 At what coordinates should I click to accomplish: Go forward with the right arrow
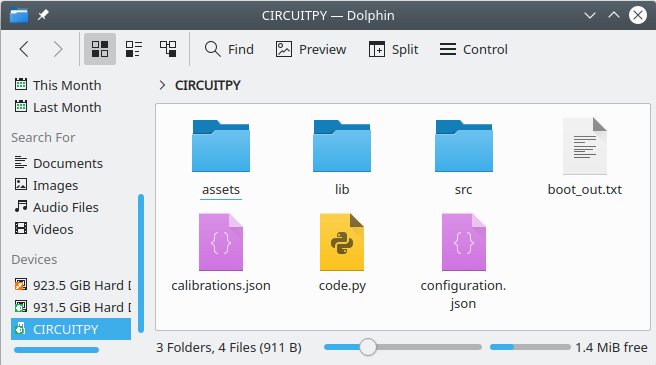(x=58, y=49)
